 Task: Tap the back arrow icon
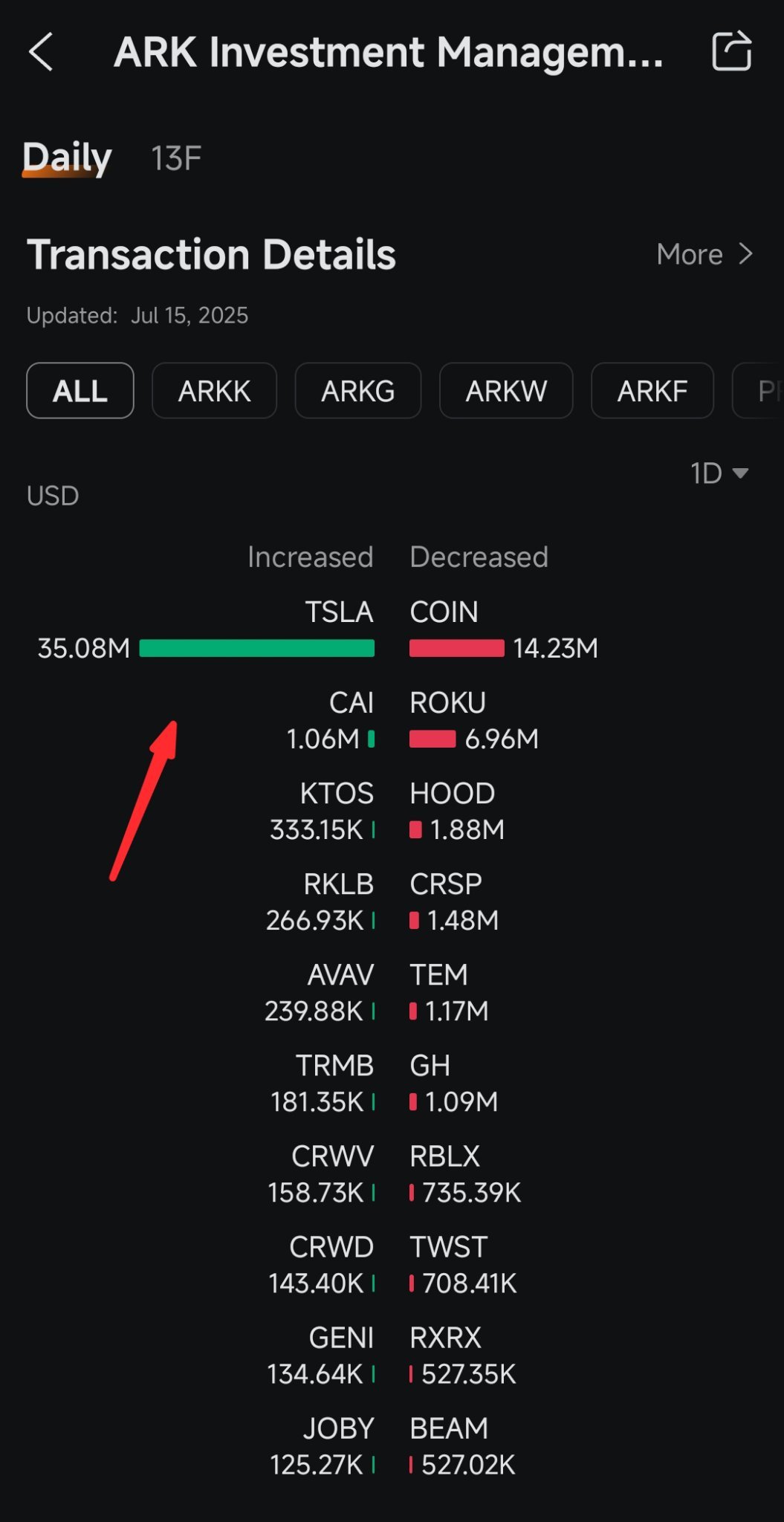click(41, 51)
